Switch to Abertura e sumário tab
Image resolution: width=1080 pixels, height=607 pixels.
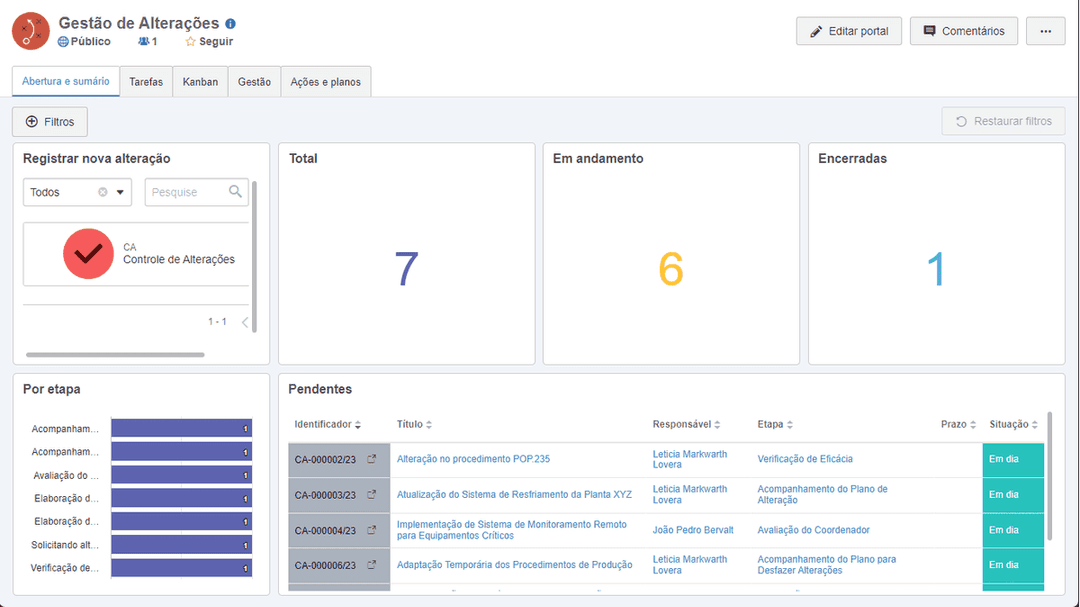tap(65, 81)
